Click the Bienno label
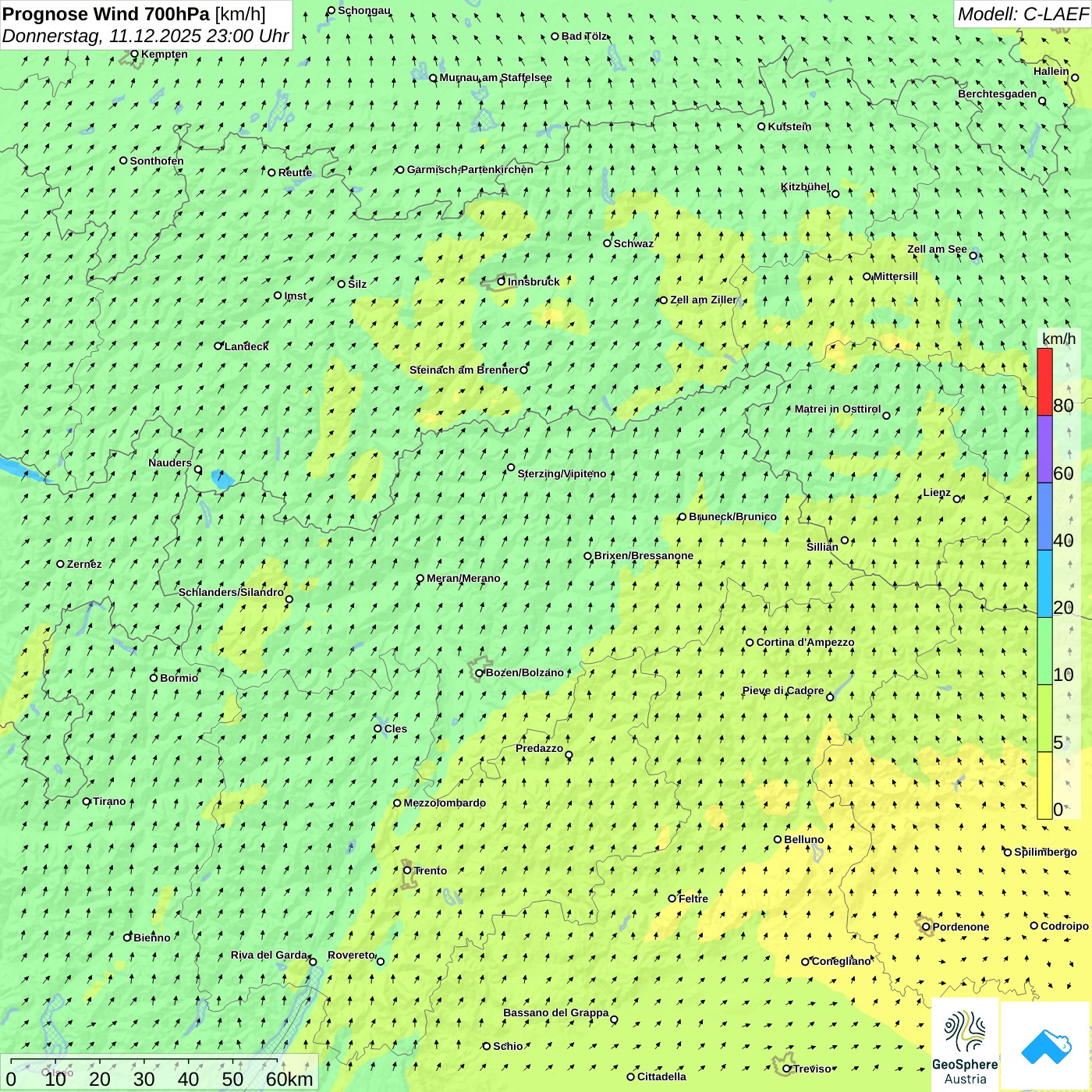 click(151, 938)
